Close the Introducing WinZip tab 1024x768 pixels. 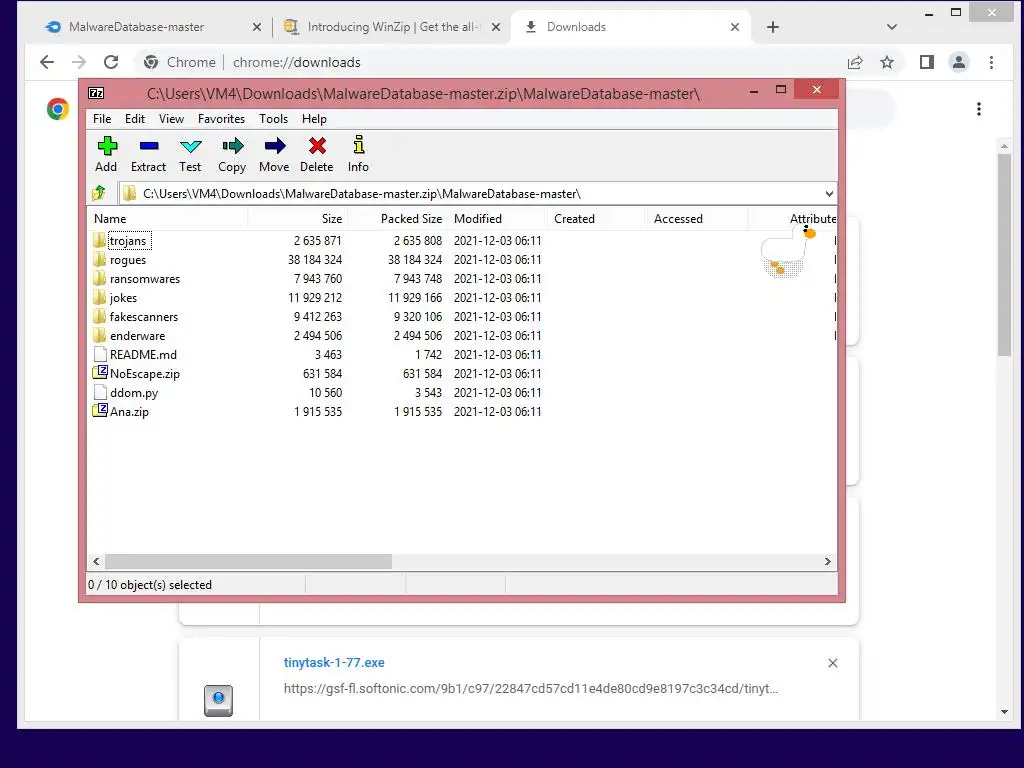tap(496, 27)
